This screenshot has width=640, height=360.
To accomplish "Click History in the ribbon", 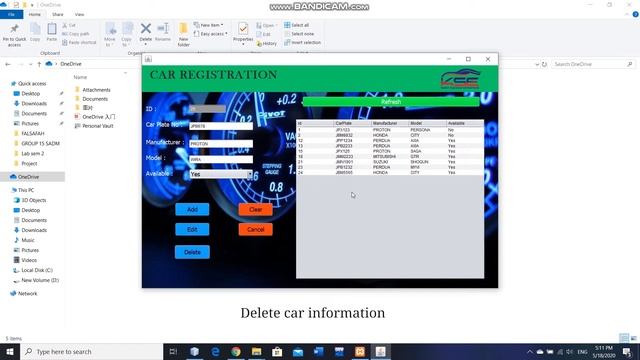I will pyautogui.click(x=267, y=43).
